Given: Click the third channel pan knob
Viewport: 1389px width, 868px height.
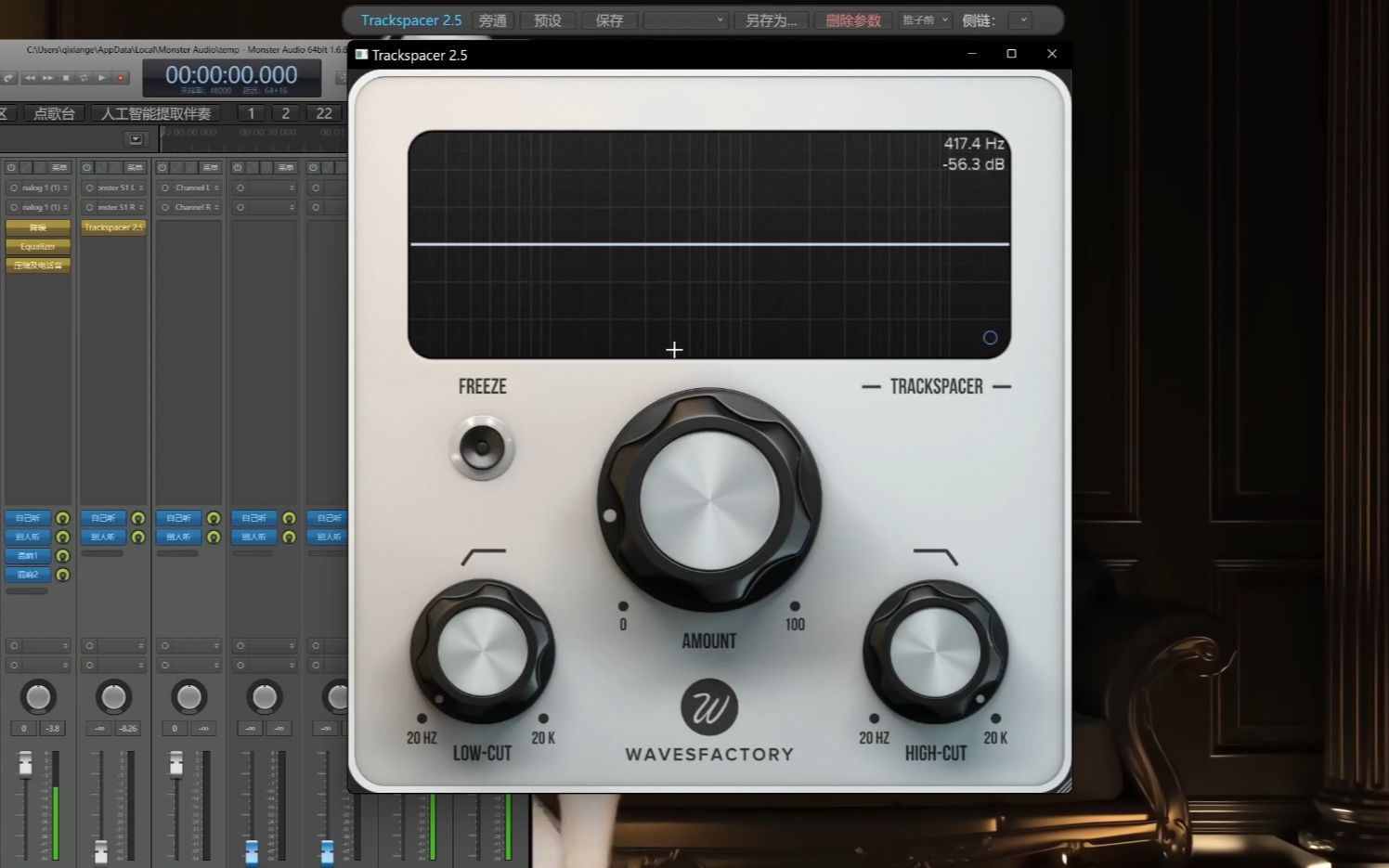Looking at the screenshot, I should tap(188, 696).
